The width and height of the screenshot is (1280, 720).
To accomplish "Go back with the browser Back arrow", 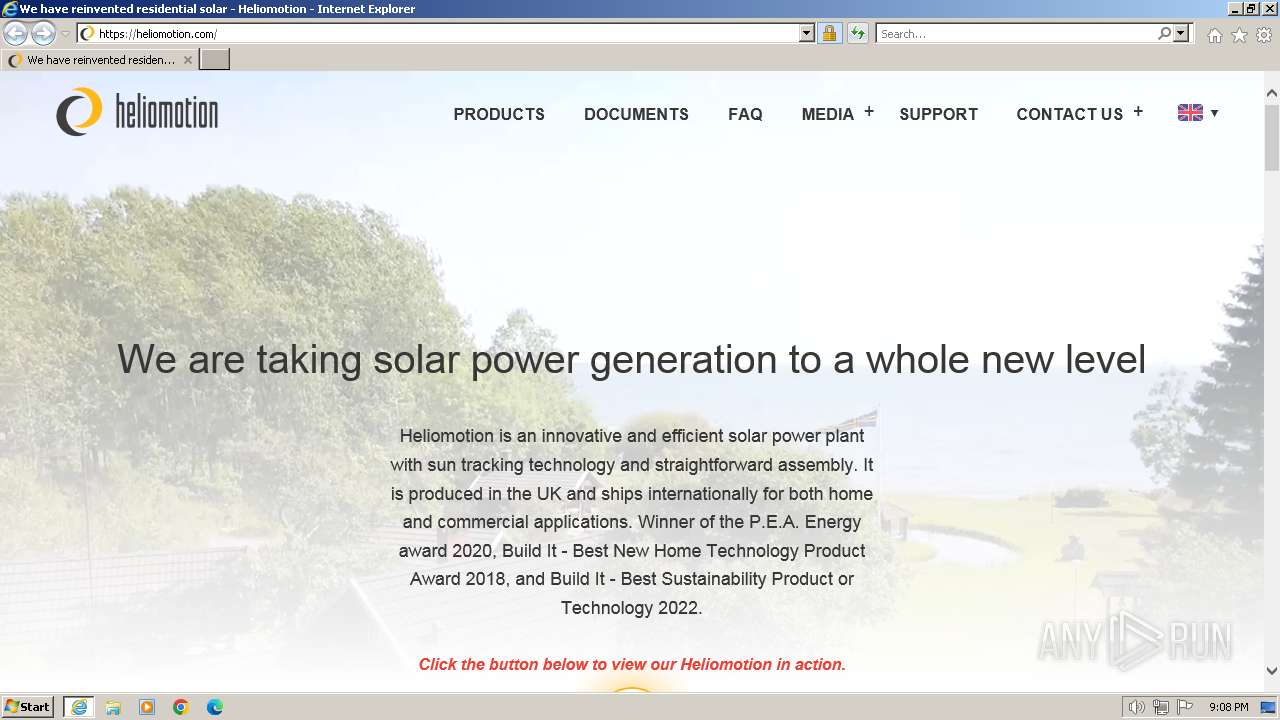I will (x=15, y=33).
